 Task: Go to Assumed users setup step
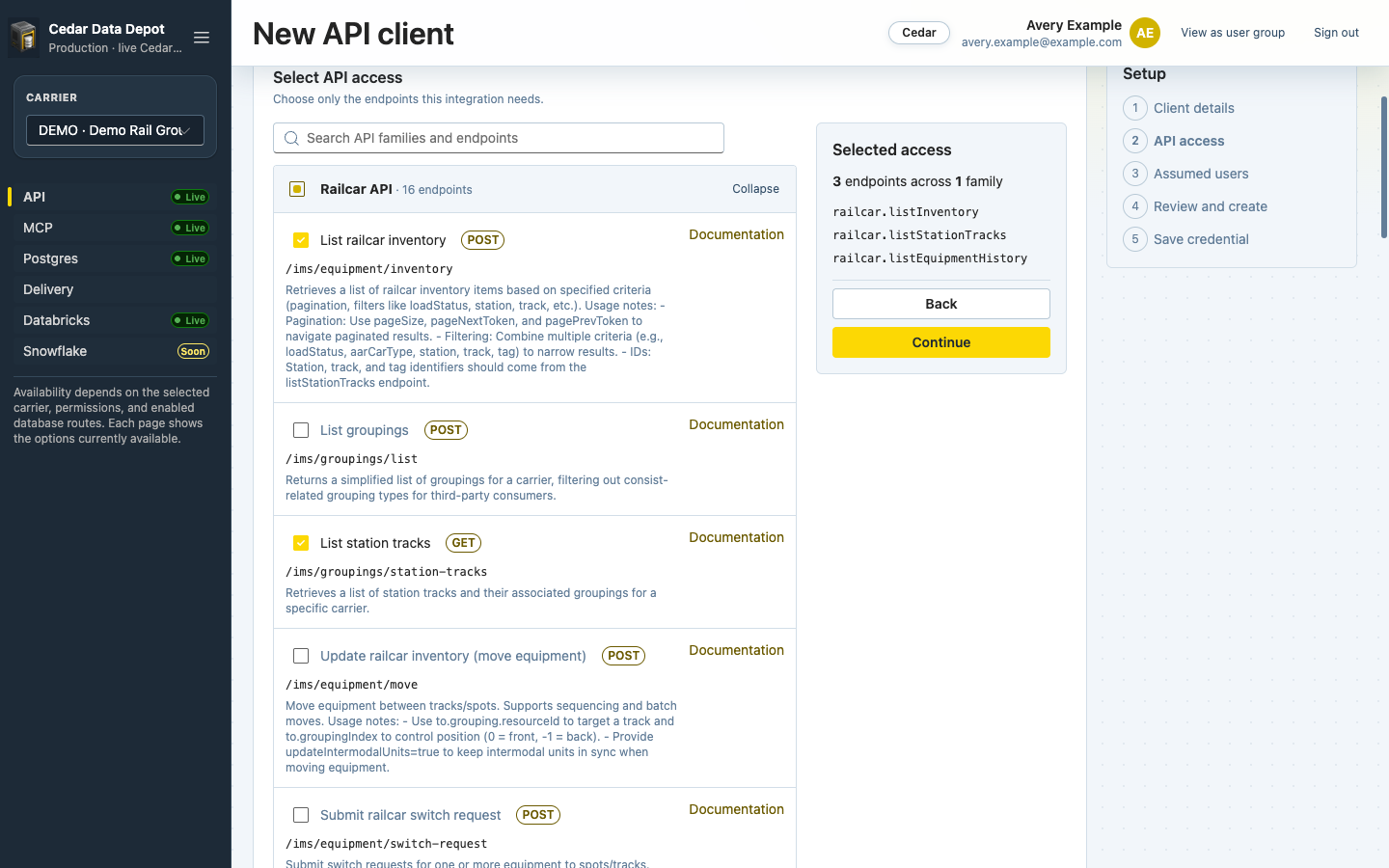1201,174
